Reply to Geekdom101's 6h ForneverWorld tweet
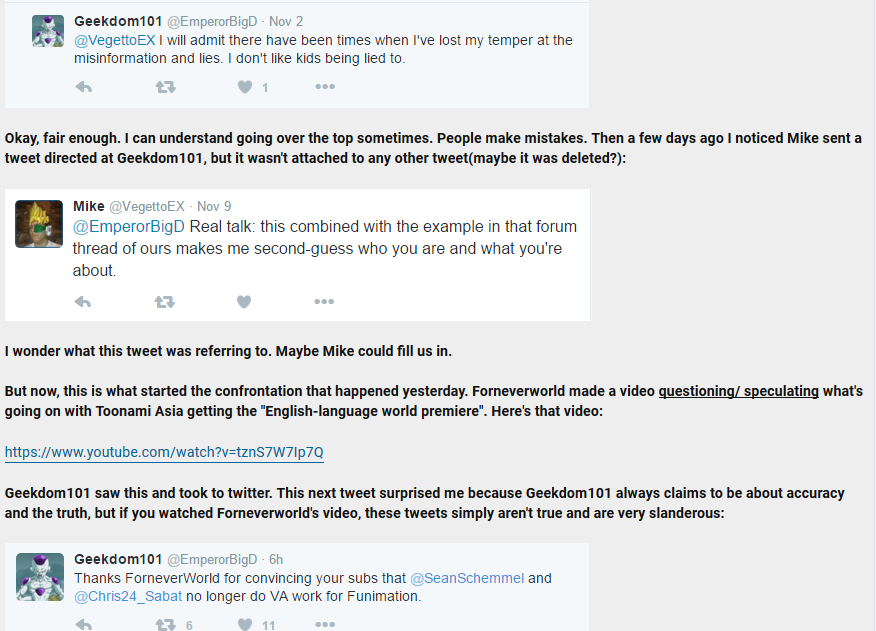This screenshot has width=876, height=631. tap(83, 624)
